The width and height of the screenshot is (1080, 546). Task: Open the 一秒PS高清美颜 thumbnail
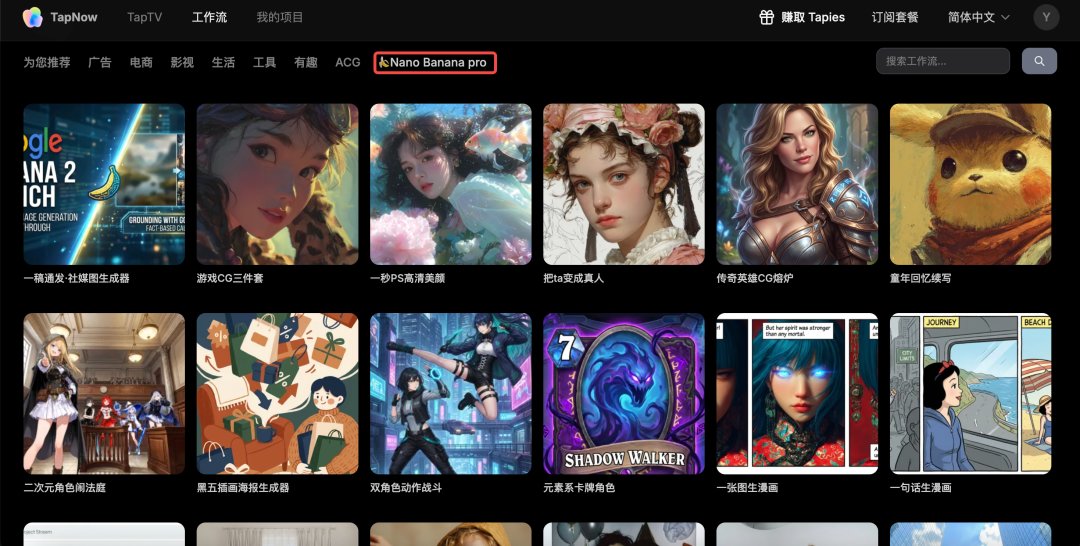(x=450, y=185)
